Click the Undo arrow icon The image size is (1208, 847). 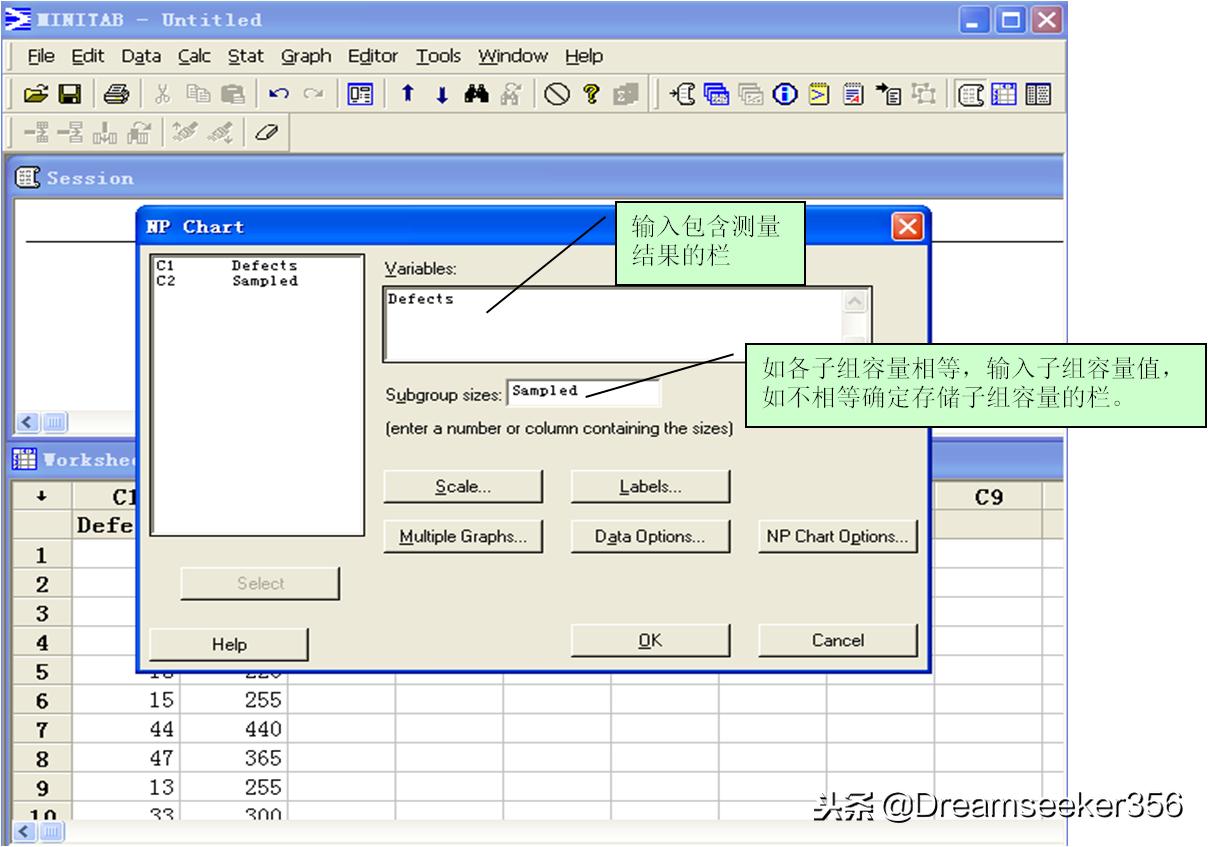tap(279, 94)
